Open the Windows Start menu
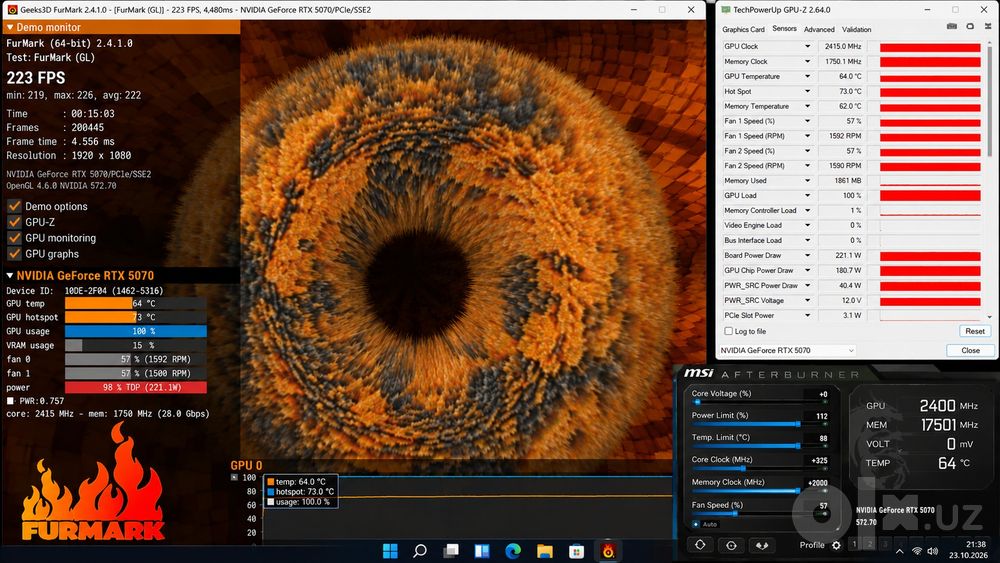Image resolution: width=1000 pixels, height=563 pixels. coord(390,551)
